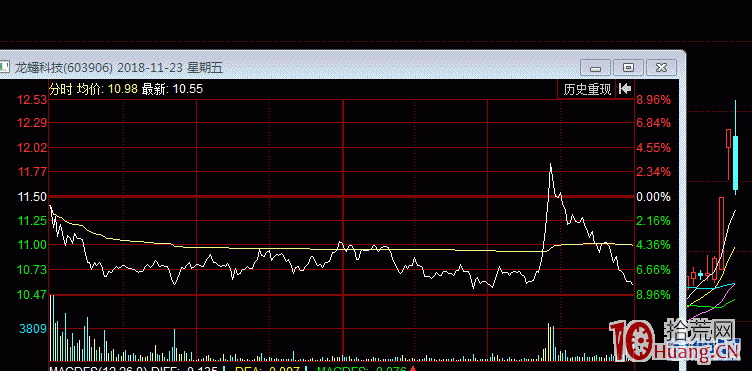Click the 3809 volume axis label

click(33, 329)
